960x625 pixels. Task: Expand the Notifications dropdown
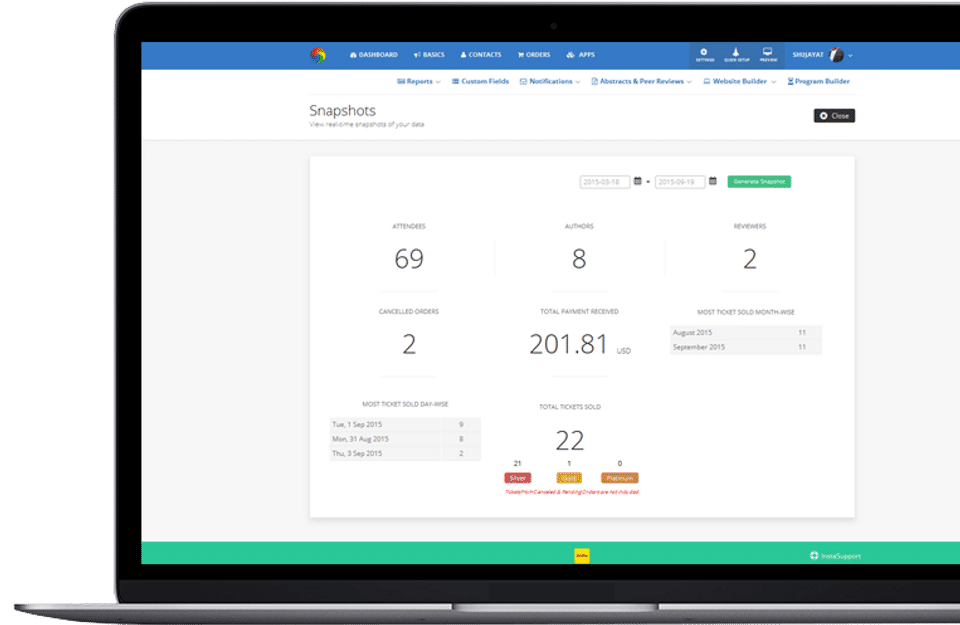pyautogui.click(x=550, y=81)
